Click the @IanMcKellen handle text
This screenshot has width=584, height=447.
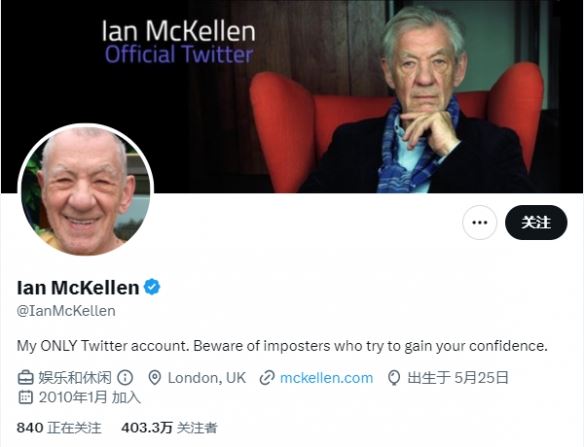pyautogui.click(x=66, y=311)
